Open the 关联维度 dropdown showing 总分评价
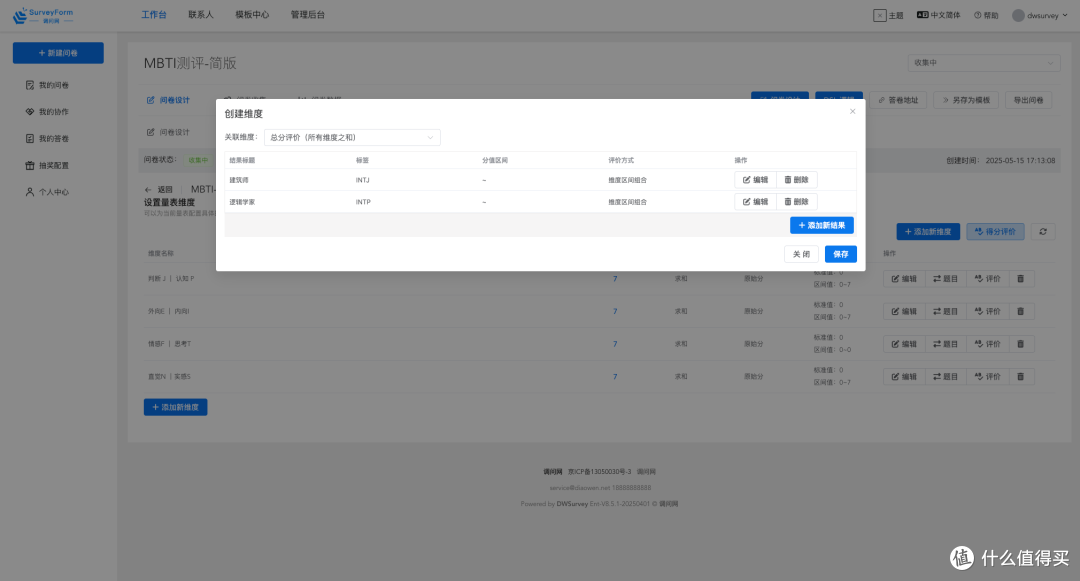1080x581 pixels. (x=352, y=137)
